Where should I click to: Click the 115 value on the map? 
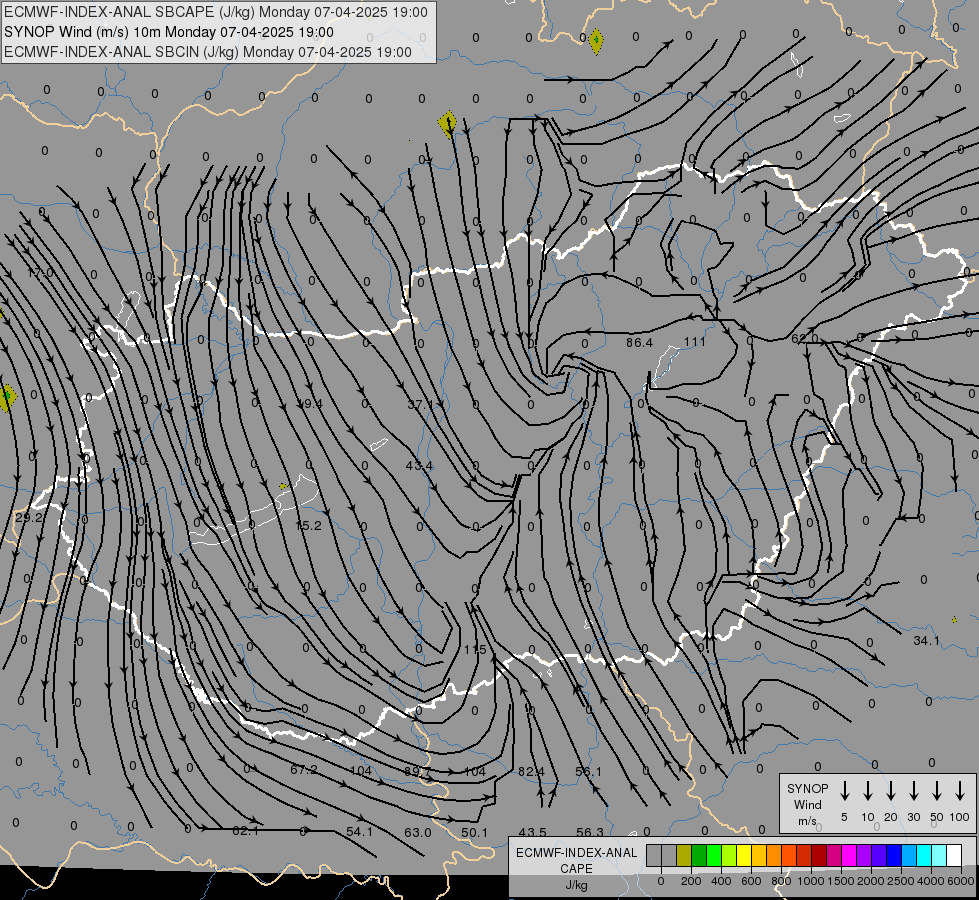click(475, 650)
